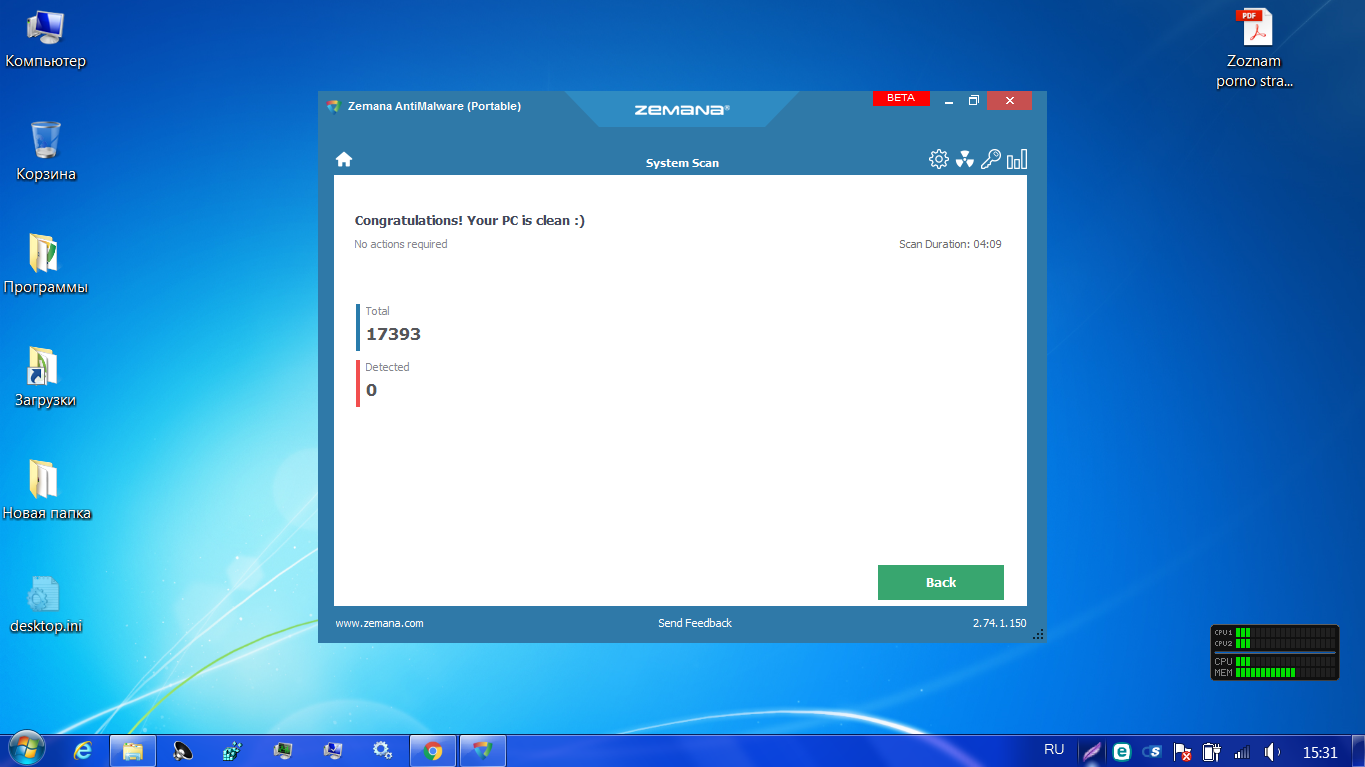Click the Total value 17393
The height and width of the screenshot is (767, 1365).
[393, 334]
